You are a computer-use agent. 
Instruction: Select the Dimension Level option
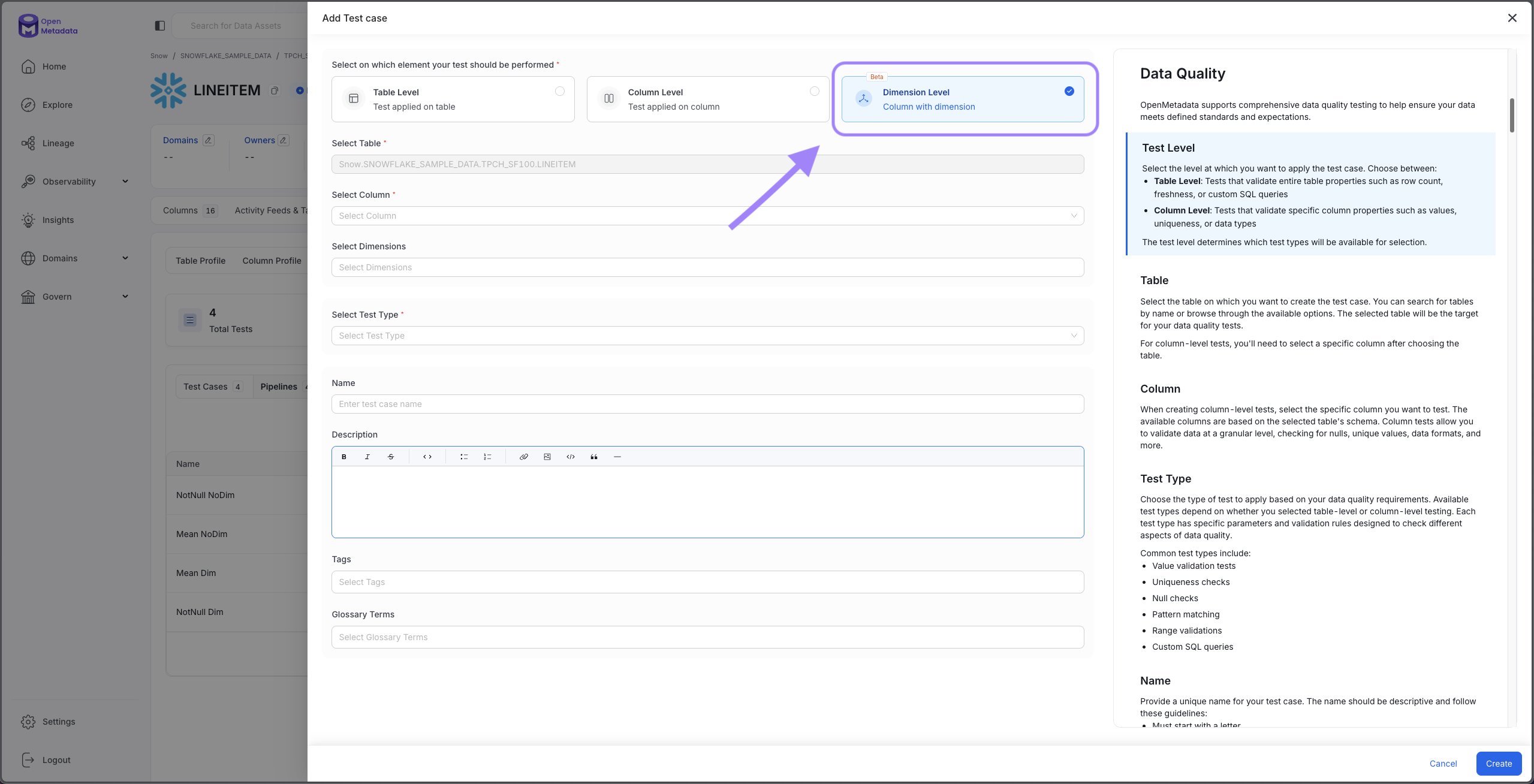tap(962, 99)
